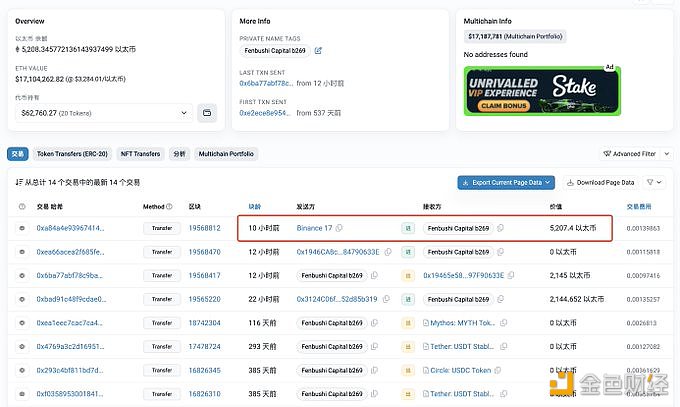Screen dimensions: 680x407
Task: Open block 18742304
Action: [204, 323]
